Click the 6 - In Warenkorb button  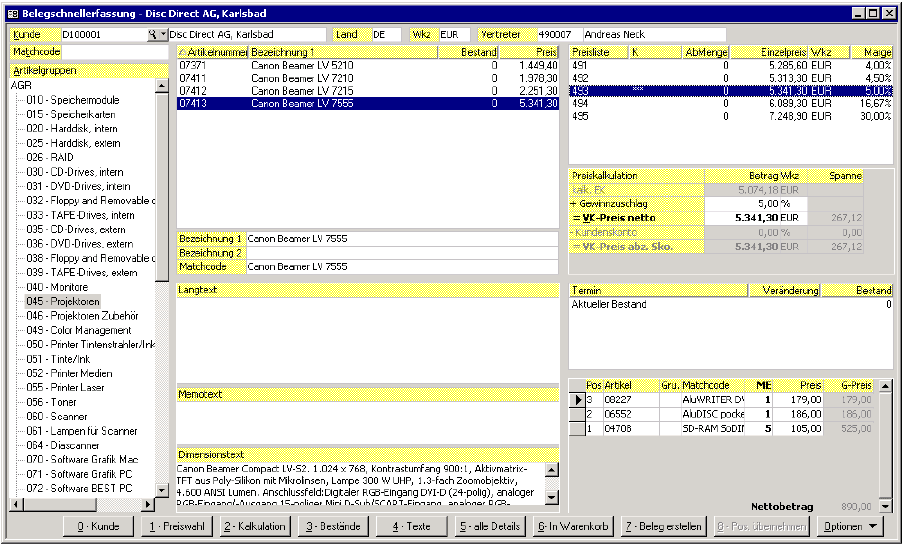coord(573,526)
